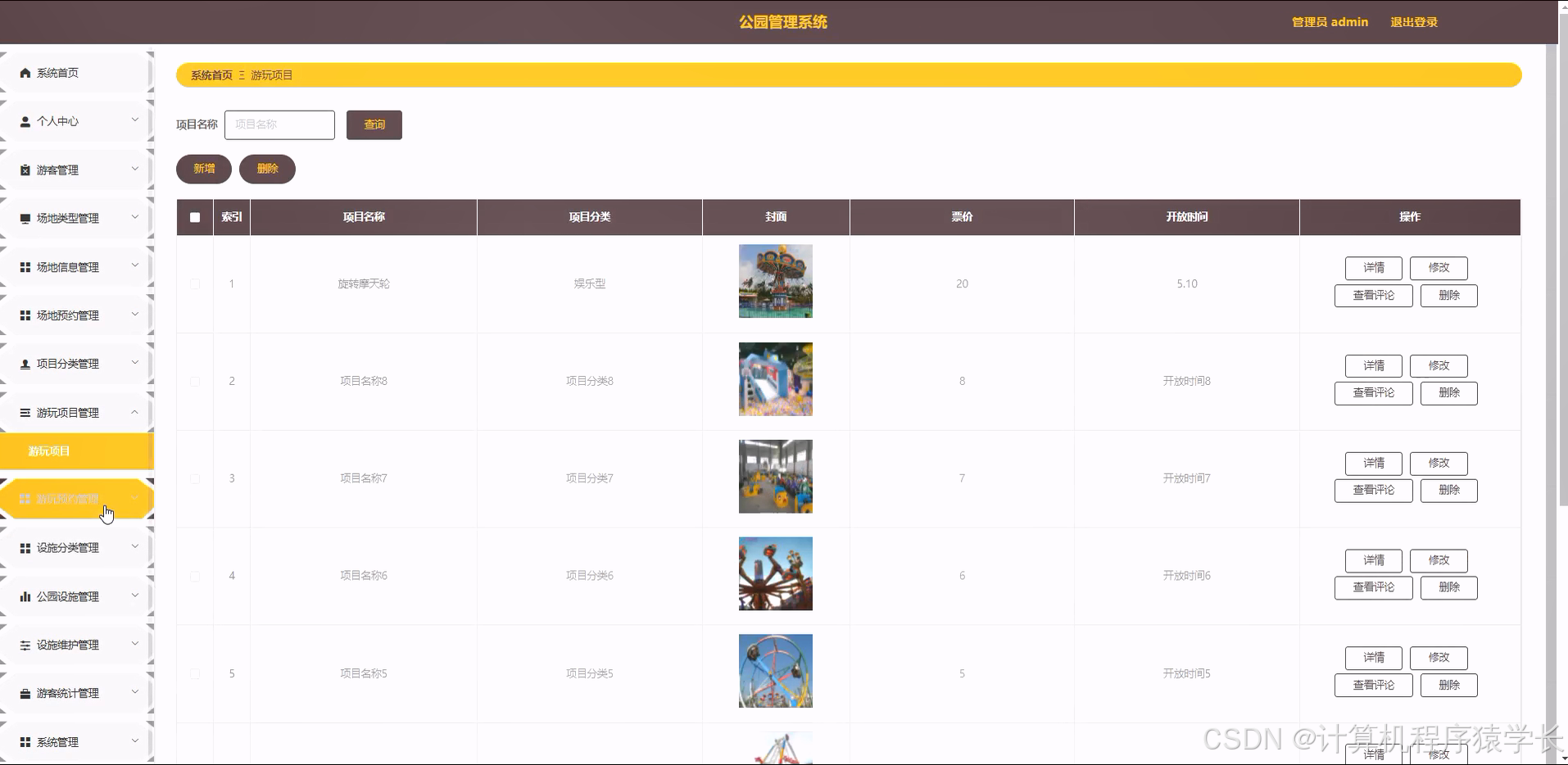The width and height of the screenshot is (1568, 765).
Task: Select the 游玩项目 submenu item
Action: click(76, 451)
